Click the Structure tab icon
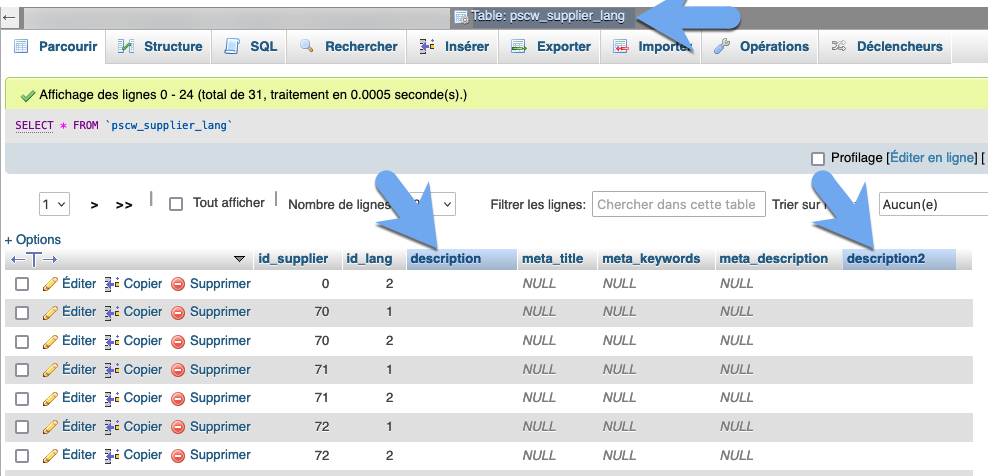 pos(126,47)
